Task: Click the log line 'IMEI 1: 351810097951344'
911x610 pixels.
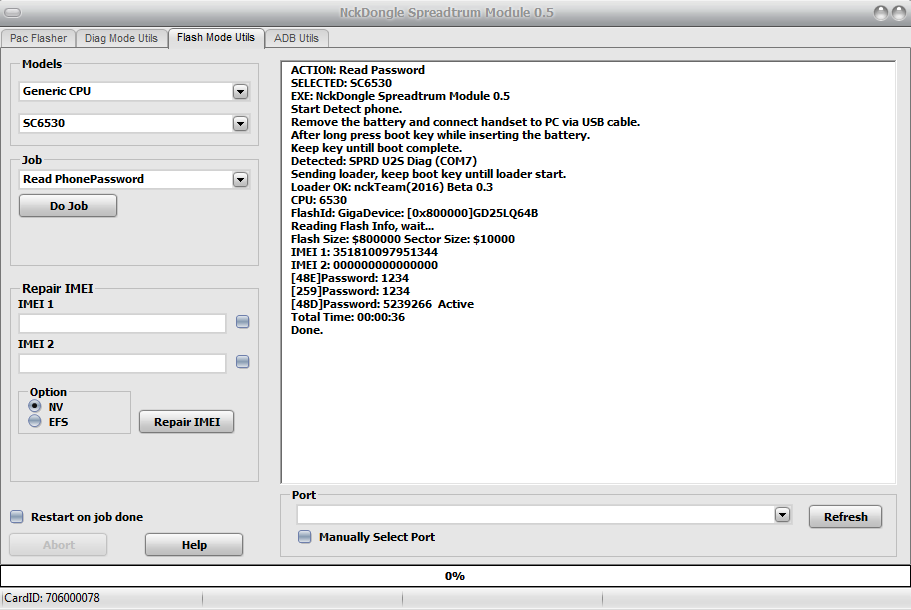Action: click(364, 252)
